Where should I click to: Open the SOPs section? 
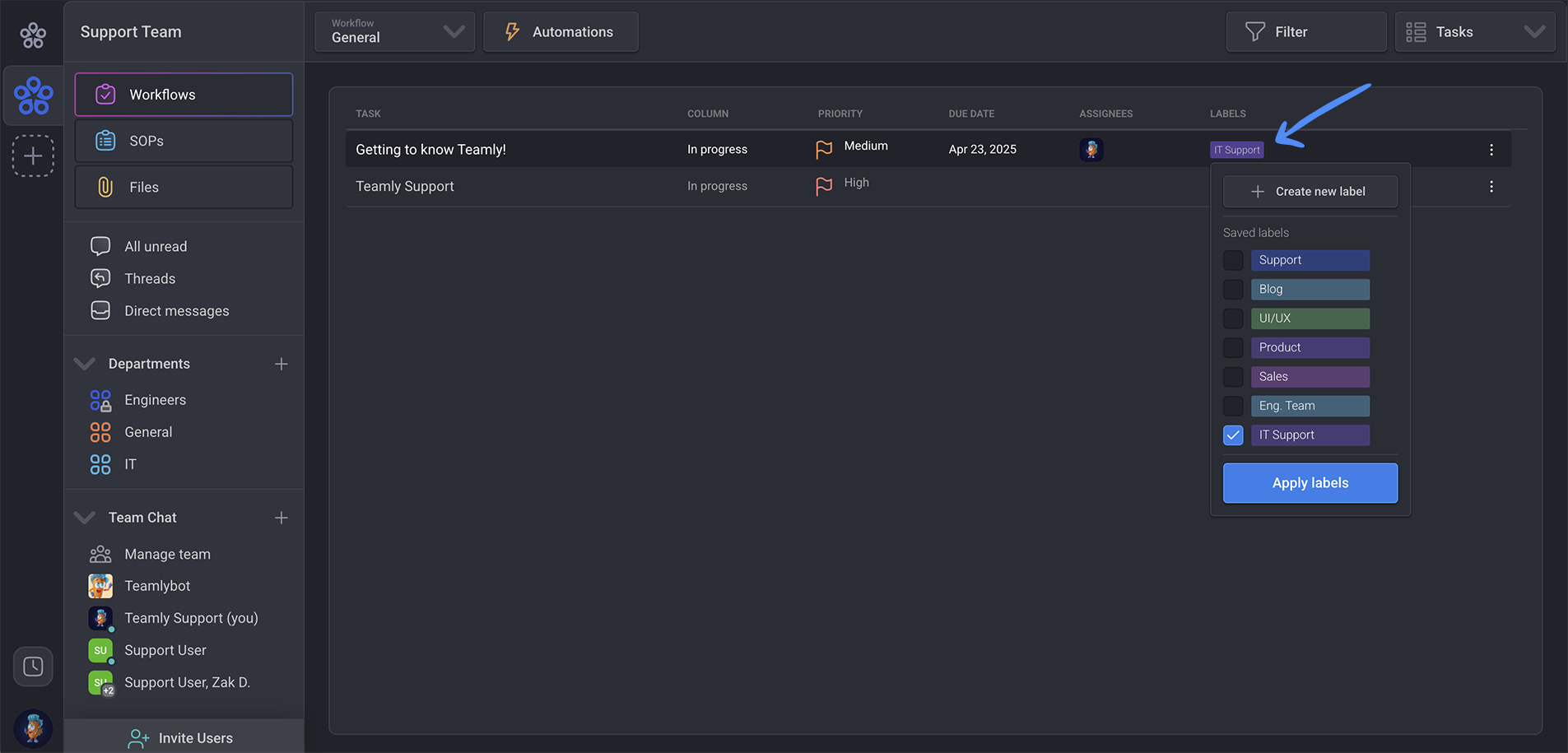tap(184, 141)
